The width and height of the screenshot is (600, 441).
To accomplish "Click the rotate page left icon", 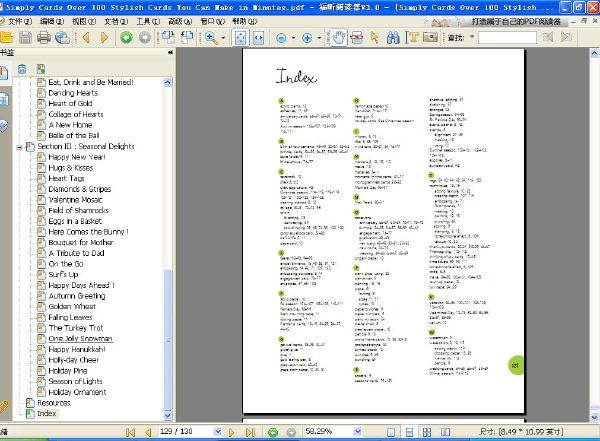I will (168, 38).
